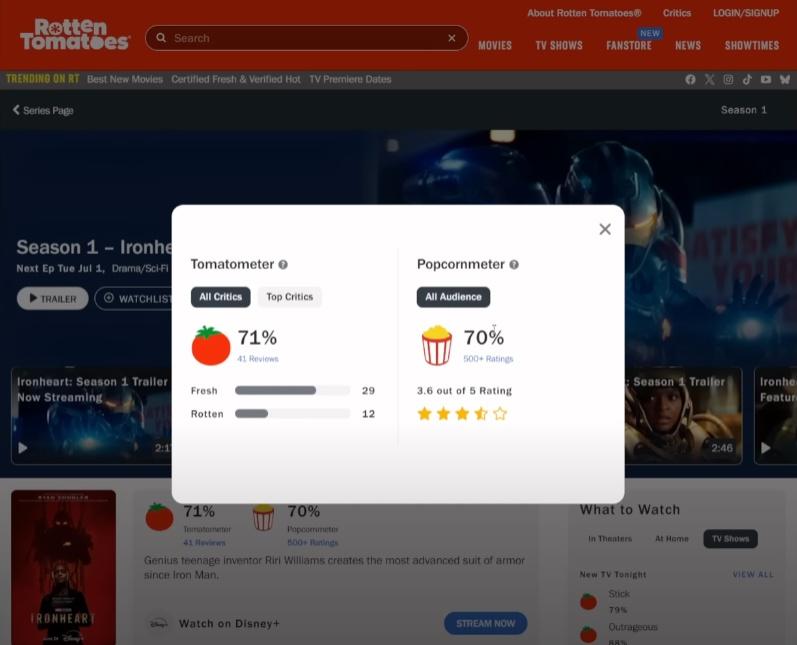The height and width of the screenshot is (645, 797).
Task: Click the half-filled fourth rating star
Action: coord(481,414)
